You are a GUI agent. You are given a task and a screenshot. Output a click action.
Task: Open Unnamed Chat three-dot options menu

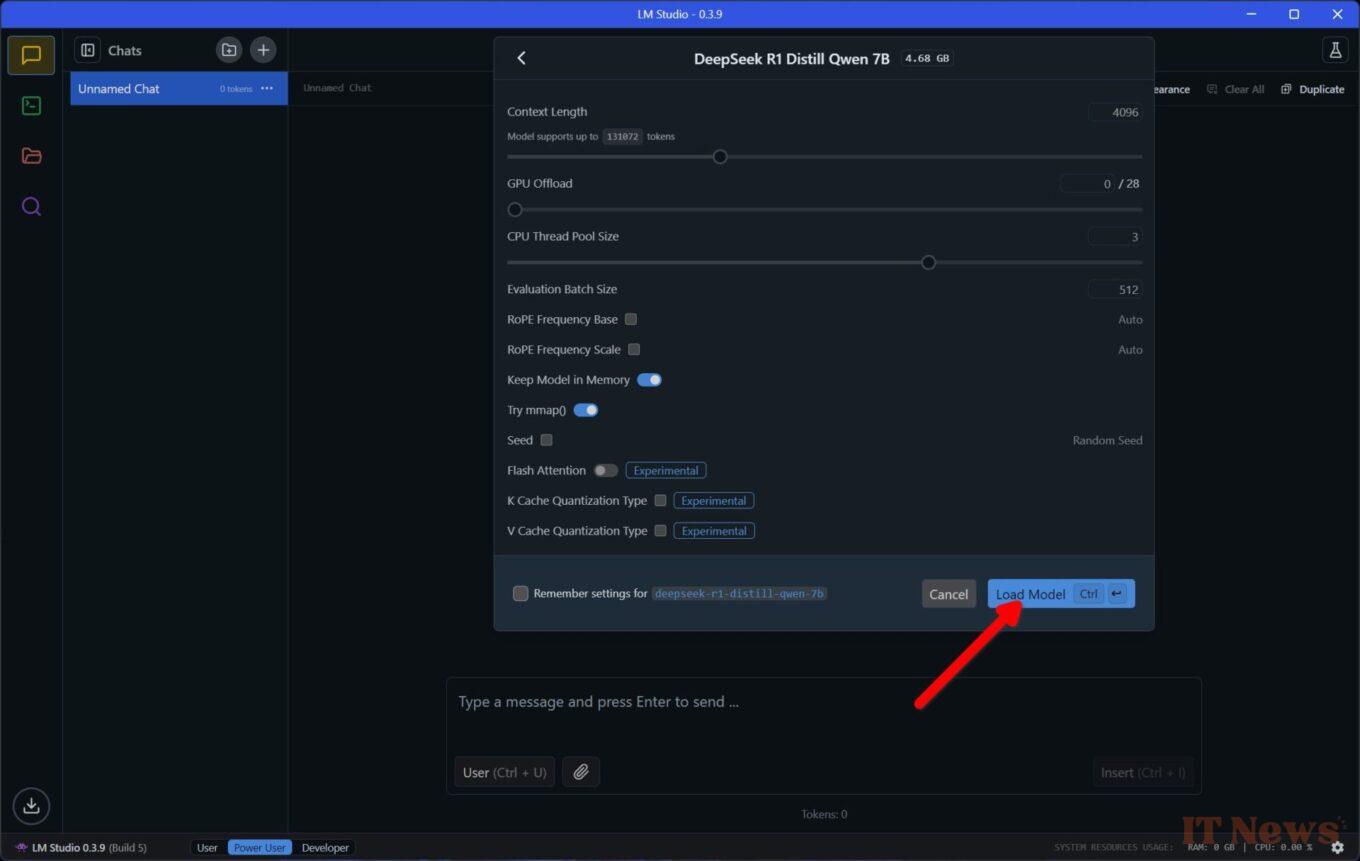coord(267,89)
